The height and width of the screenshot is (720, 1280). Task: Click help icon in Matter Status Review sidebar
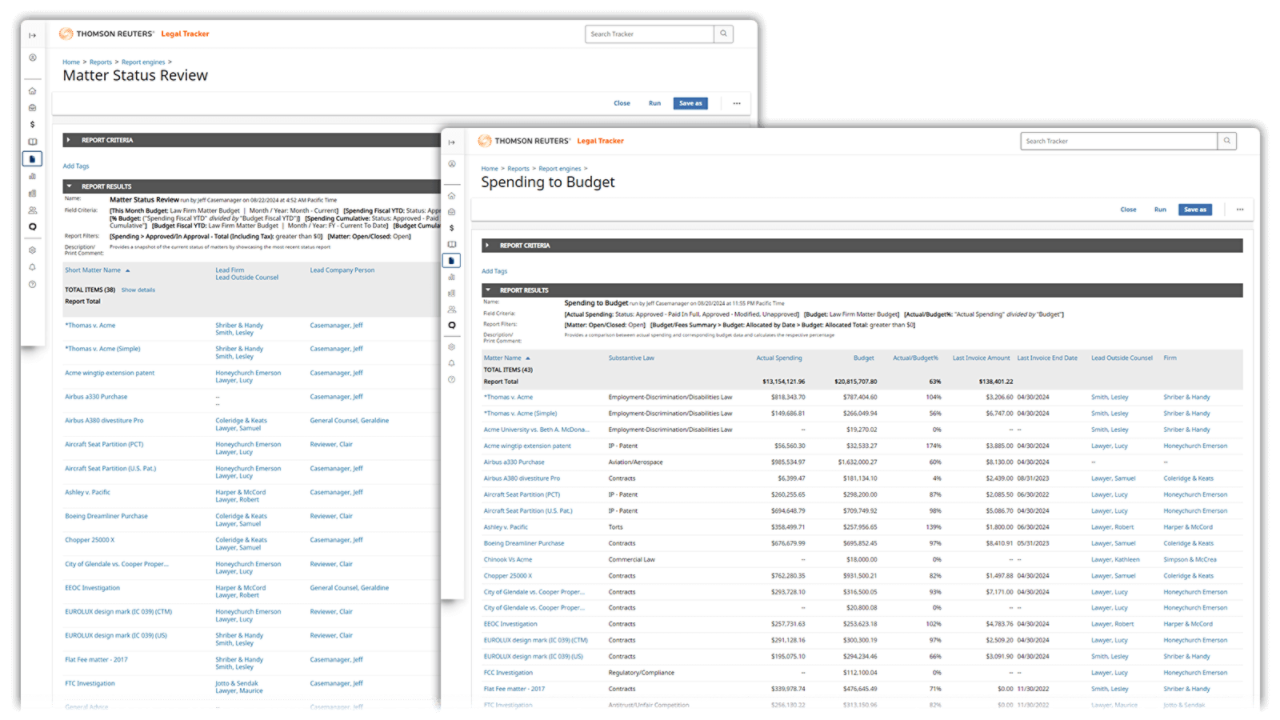click(x=32, y=284)
